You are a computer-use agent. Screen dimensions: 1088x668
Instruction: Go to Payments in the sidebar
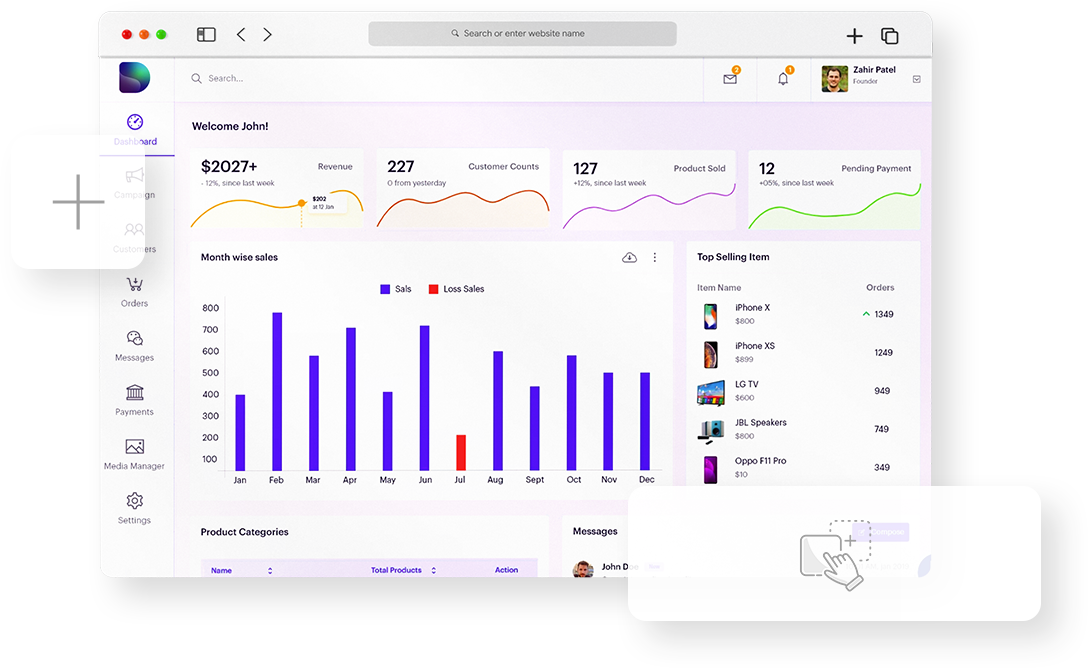pyautogui.click(x=135, y=393)
